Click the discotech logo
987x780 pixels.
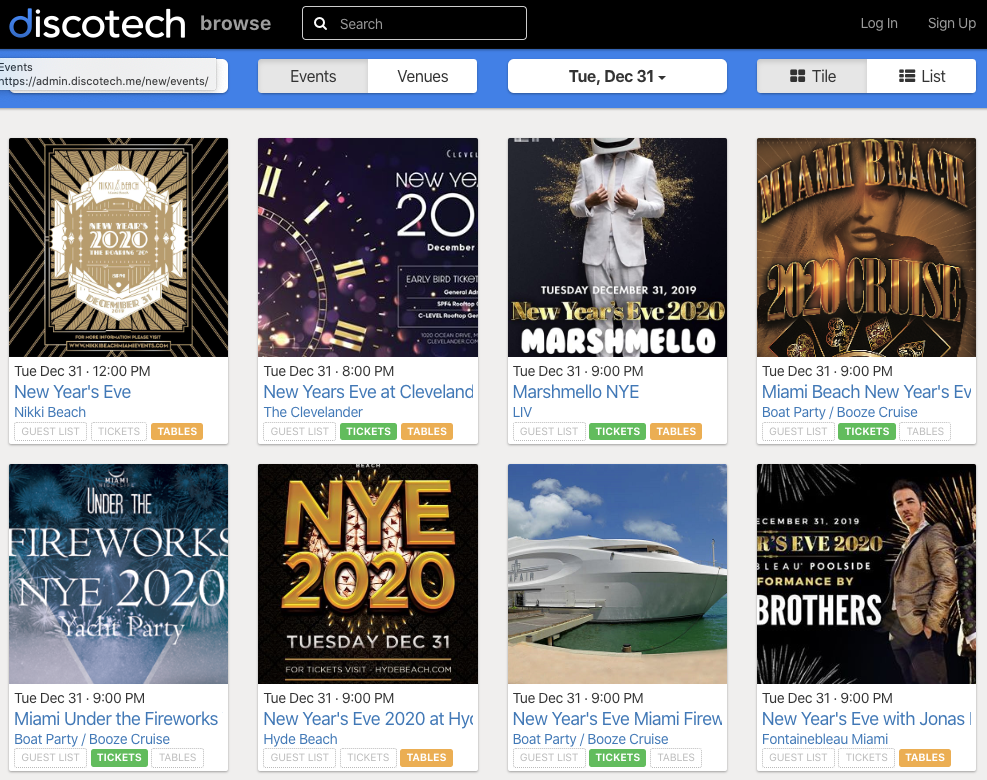point(98,24)
